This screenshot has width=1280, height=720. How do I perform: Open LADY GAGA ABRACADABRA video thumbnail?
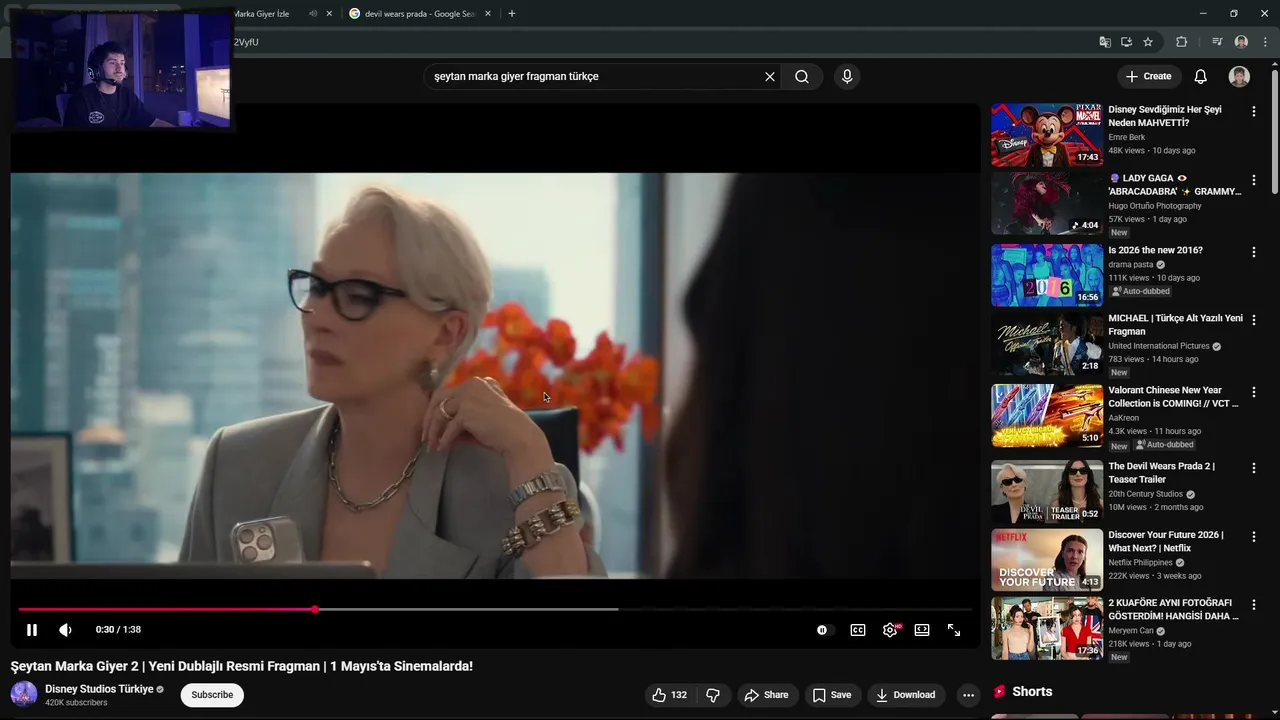[1047, 203]
